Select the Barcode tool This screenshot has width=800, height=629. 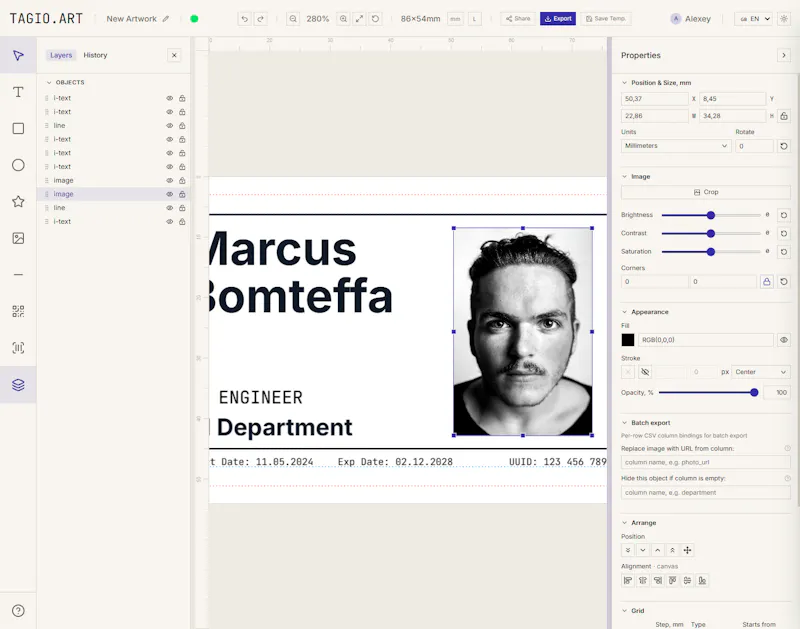tap(18, 348)
